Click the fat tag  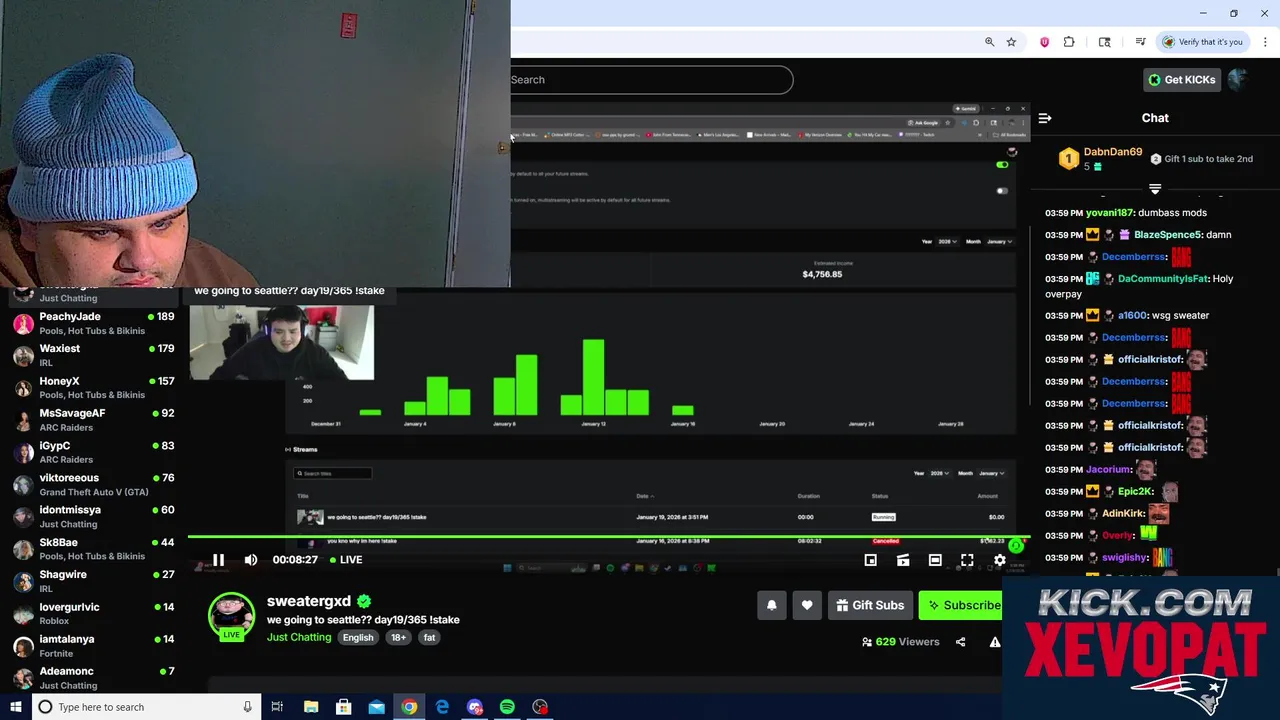click(x=429, y=638)
